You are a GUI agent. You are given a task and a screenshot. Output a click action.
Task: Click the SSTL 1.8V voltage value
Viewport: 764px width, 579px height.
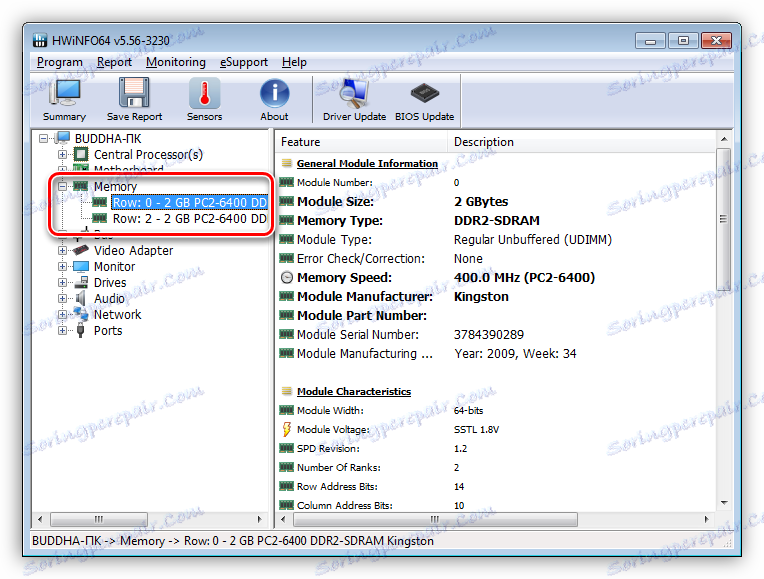point(476,429)
